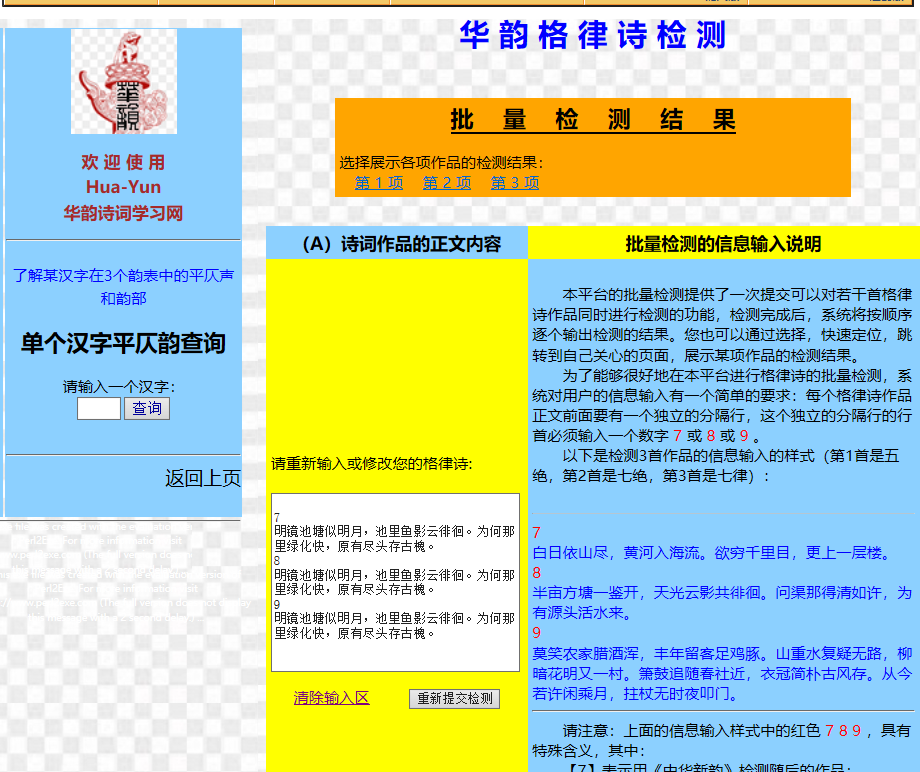Focus the single 汉字 input box
The image size is (920, 772).
98,408
